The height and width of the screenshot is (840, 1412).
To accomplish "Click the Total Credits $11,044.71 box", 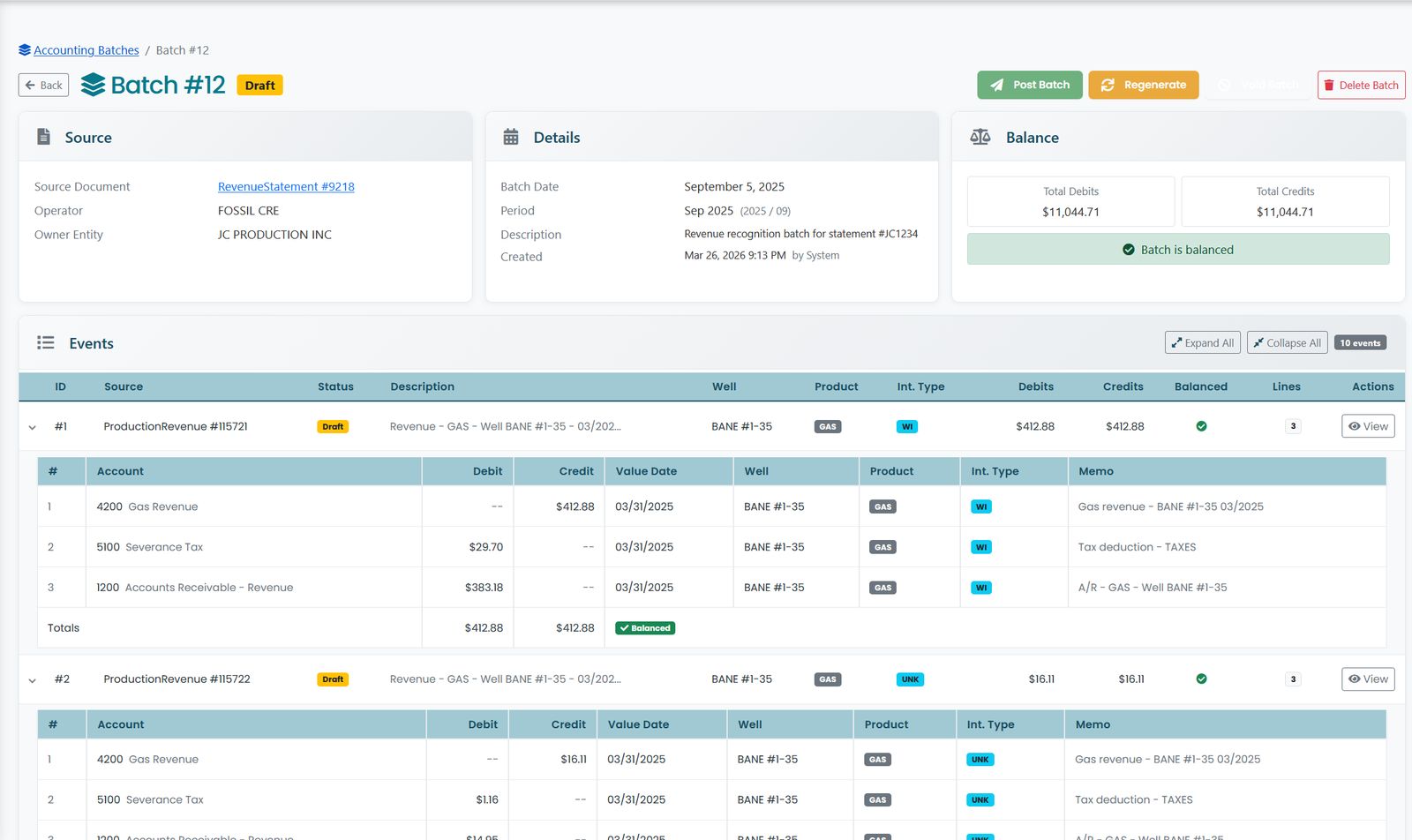I will click(1285, 202).
